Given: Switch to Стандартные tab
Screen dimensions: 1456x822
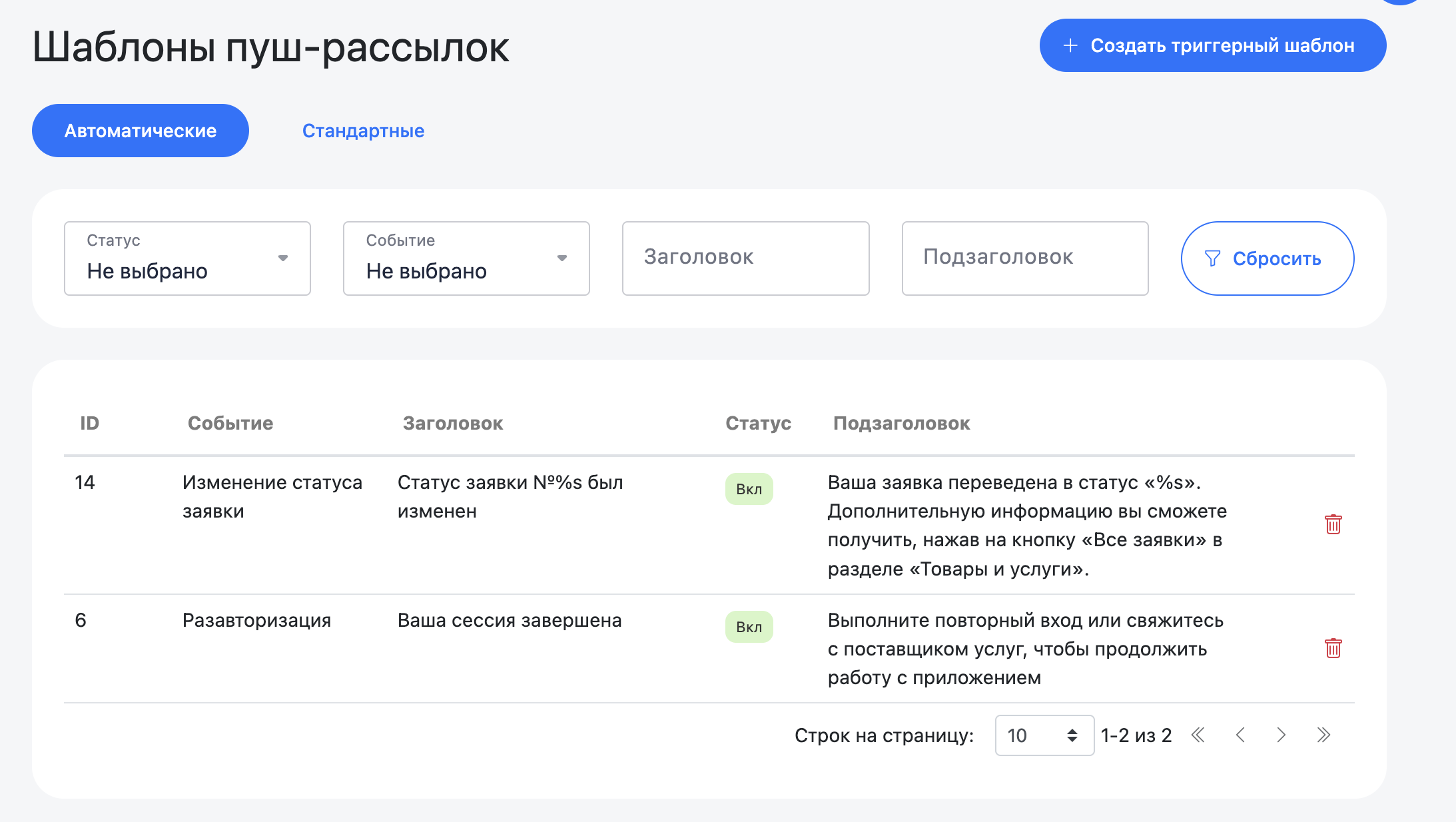Looking at the screenshot, I should coord(363,131).
